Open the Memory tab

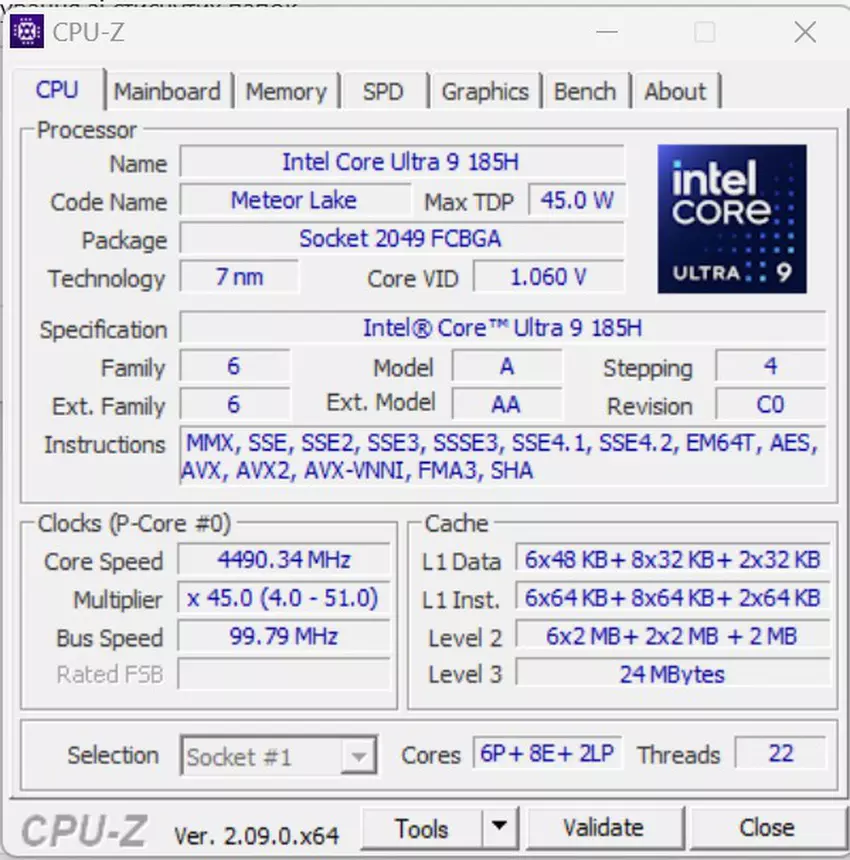point(286,92)
